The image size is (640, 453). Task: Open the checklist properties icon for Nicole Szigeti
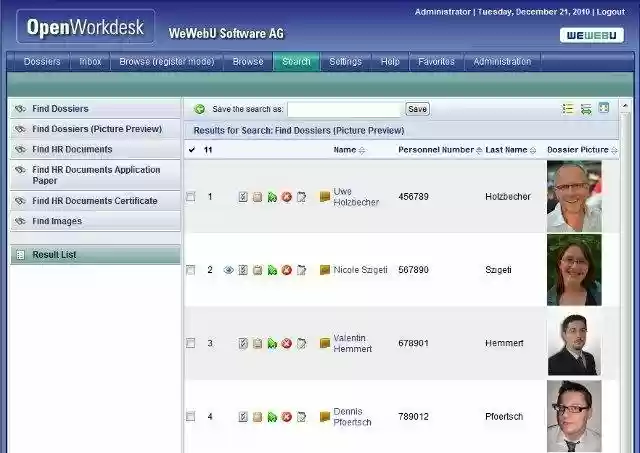tap(243, 270)
